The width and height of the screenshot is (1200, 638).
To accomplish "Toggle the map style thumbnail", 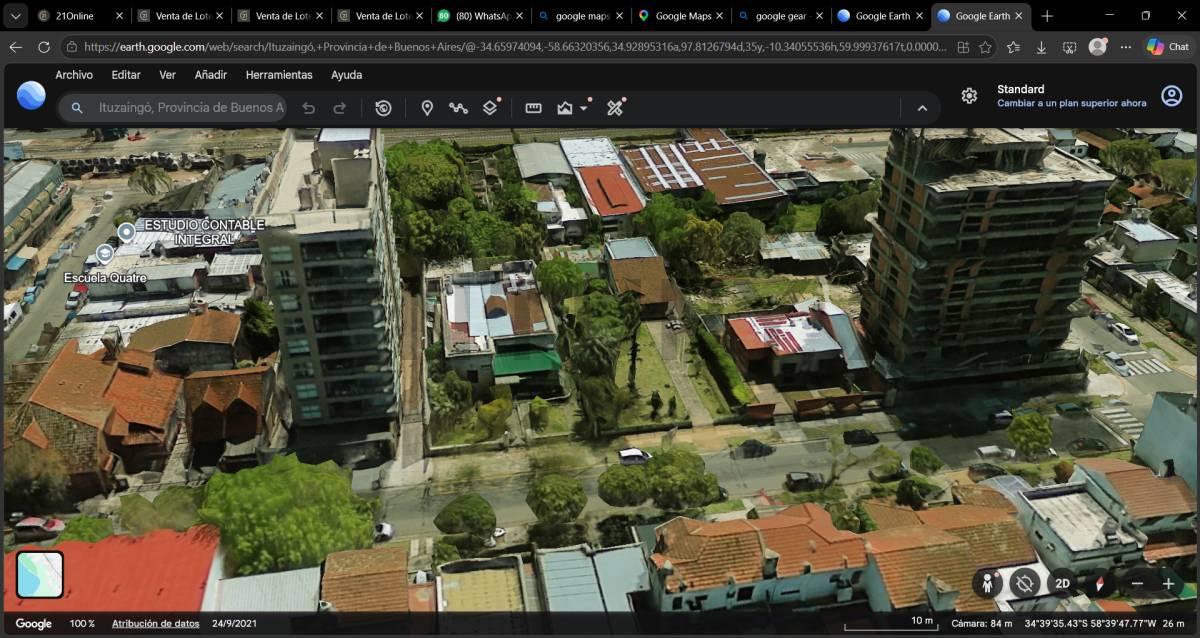I will (x=40, y=575).
